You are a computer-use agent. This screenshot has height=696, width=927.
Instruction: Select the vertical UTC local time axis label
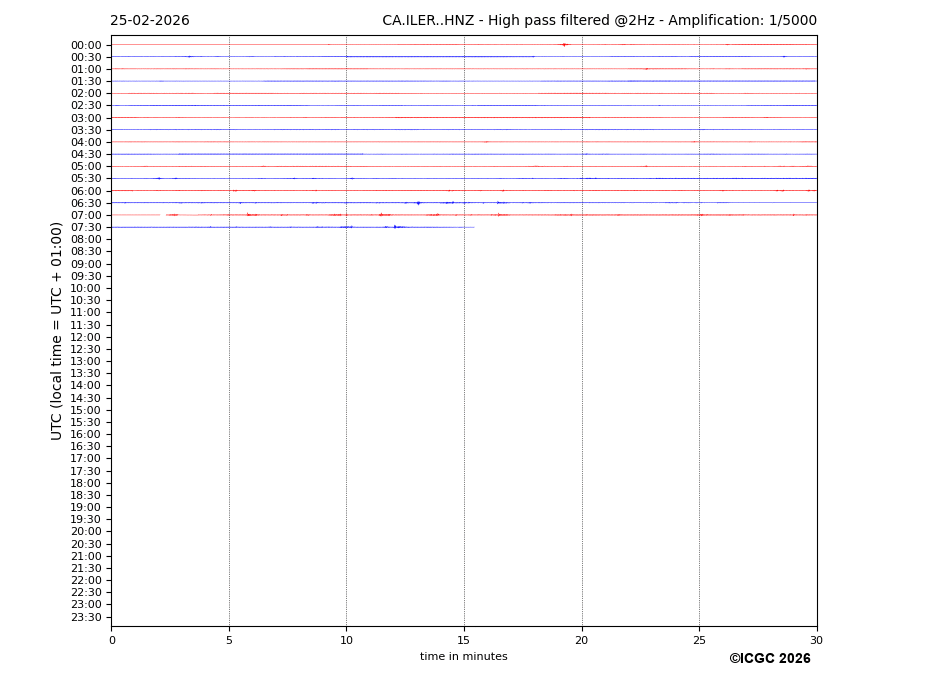(57, 331)
